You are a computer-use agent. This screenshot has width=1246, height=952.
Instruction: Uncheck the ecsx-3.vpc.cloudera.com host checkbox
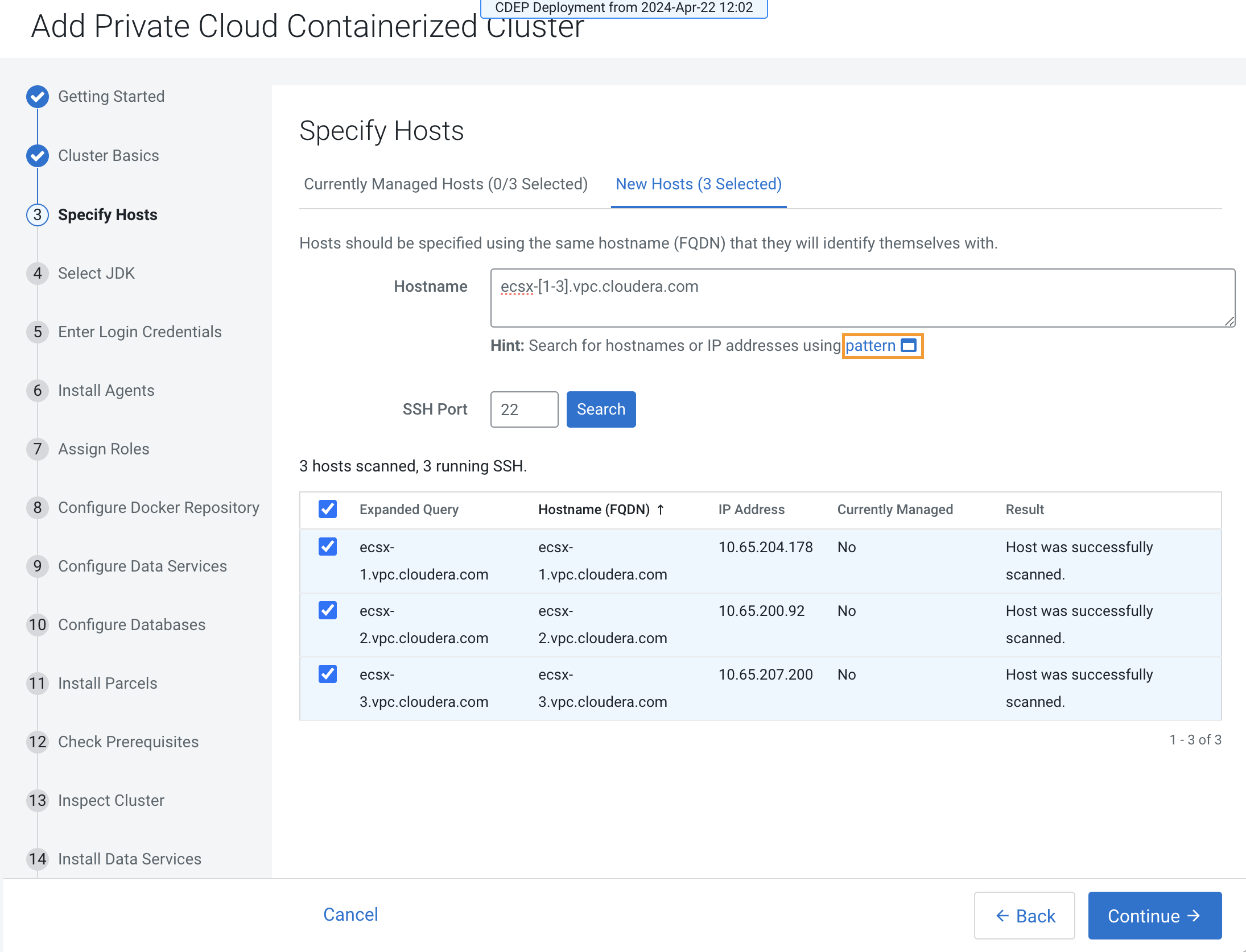click(328, 674)
